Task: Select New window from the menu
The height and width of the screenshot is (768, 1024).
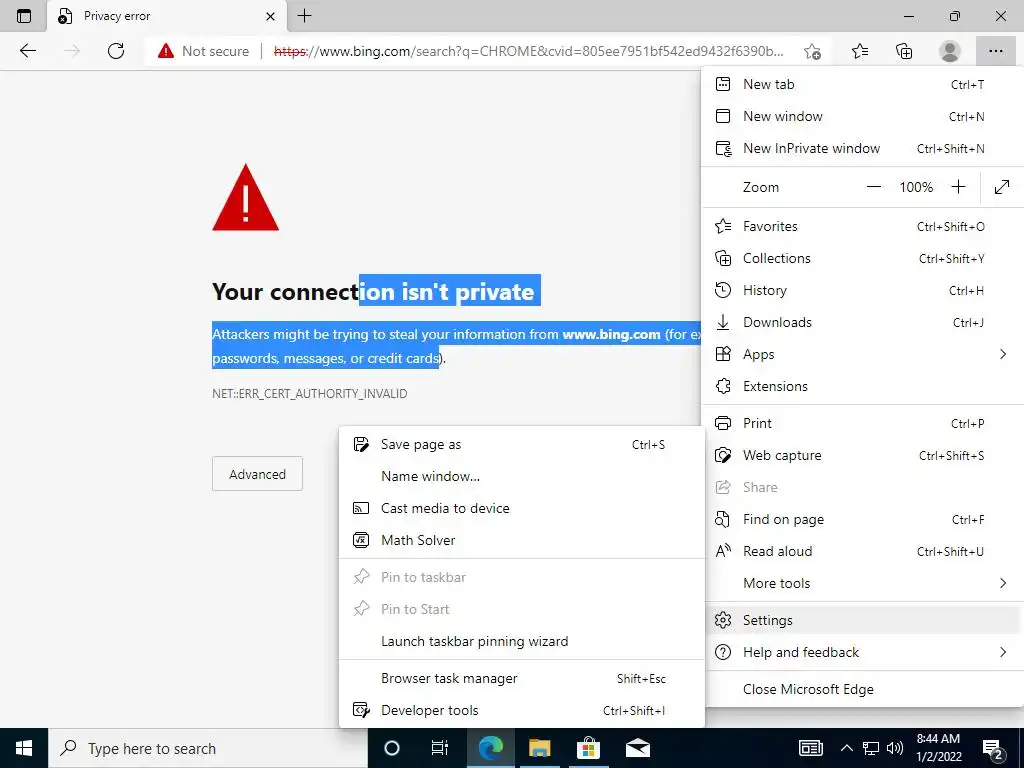Action: point(862,116)
